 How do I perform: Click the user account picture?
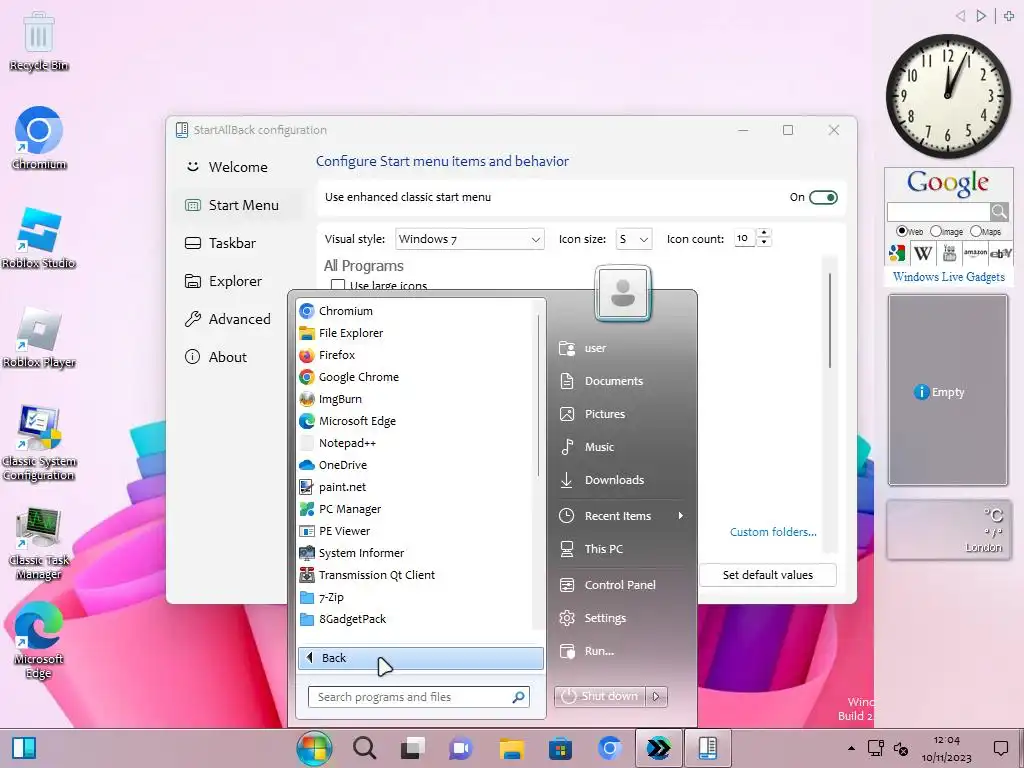pos(622,293)
